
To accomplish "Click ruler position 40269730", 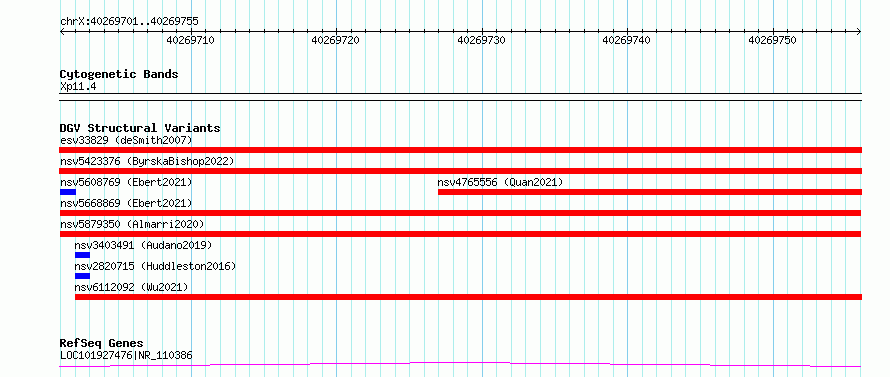I will click(481, 40).
